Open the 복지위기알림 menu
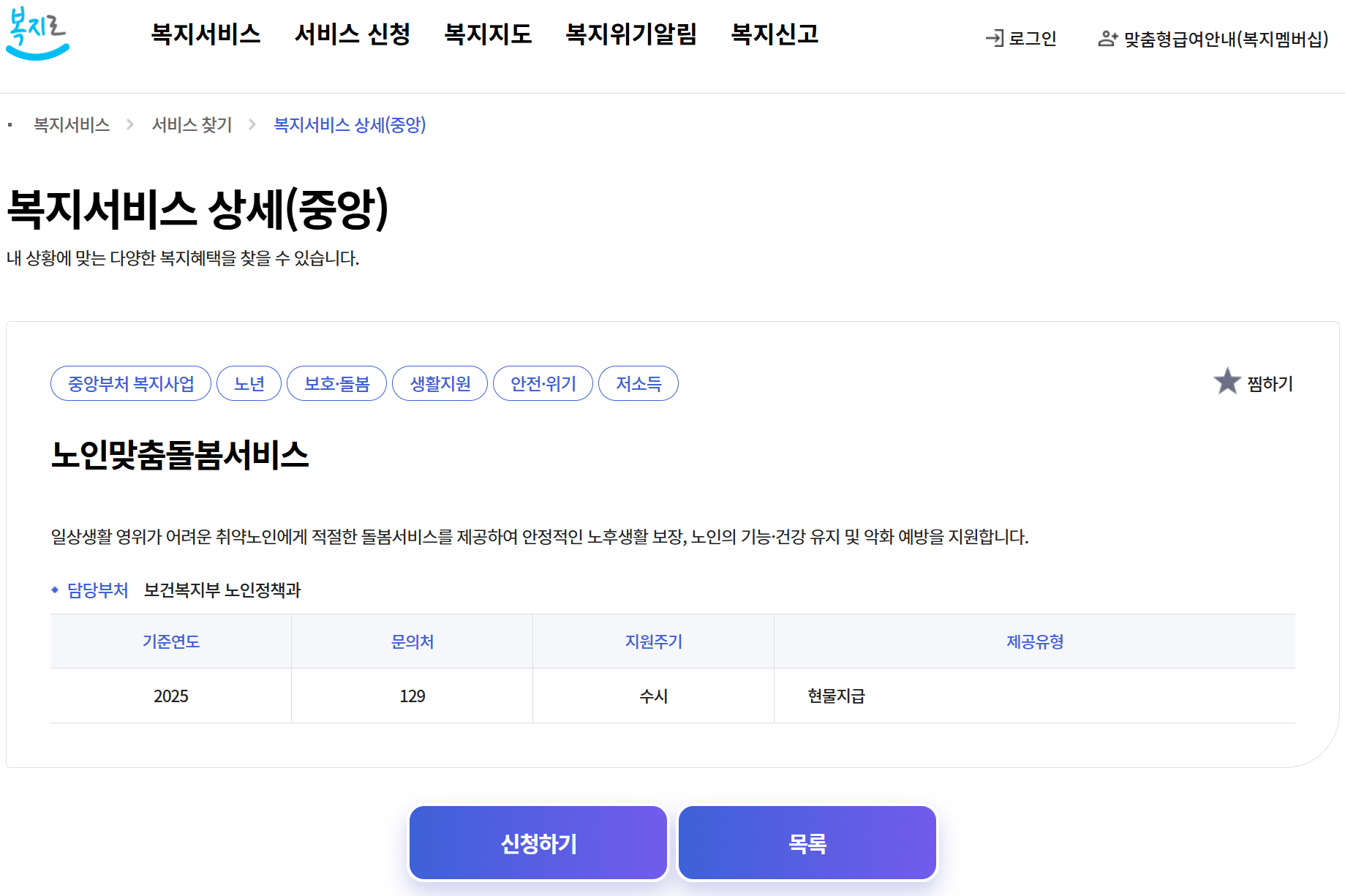The image size is (1345, 896). tap(631, 34)
